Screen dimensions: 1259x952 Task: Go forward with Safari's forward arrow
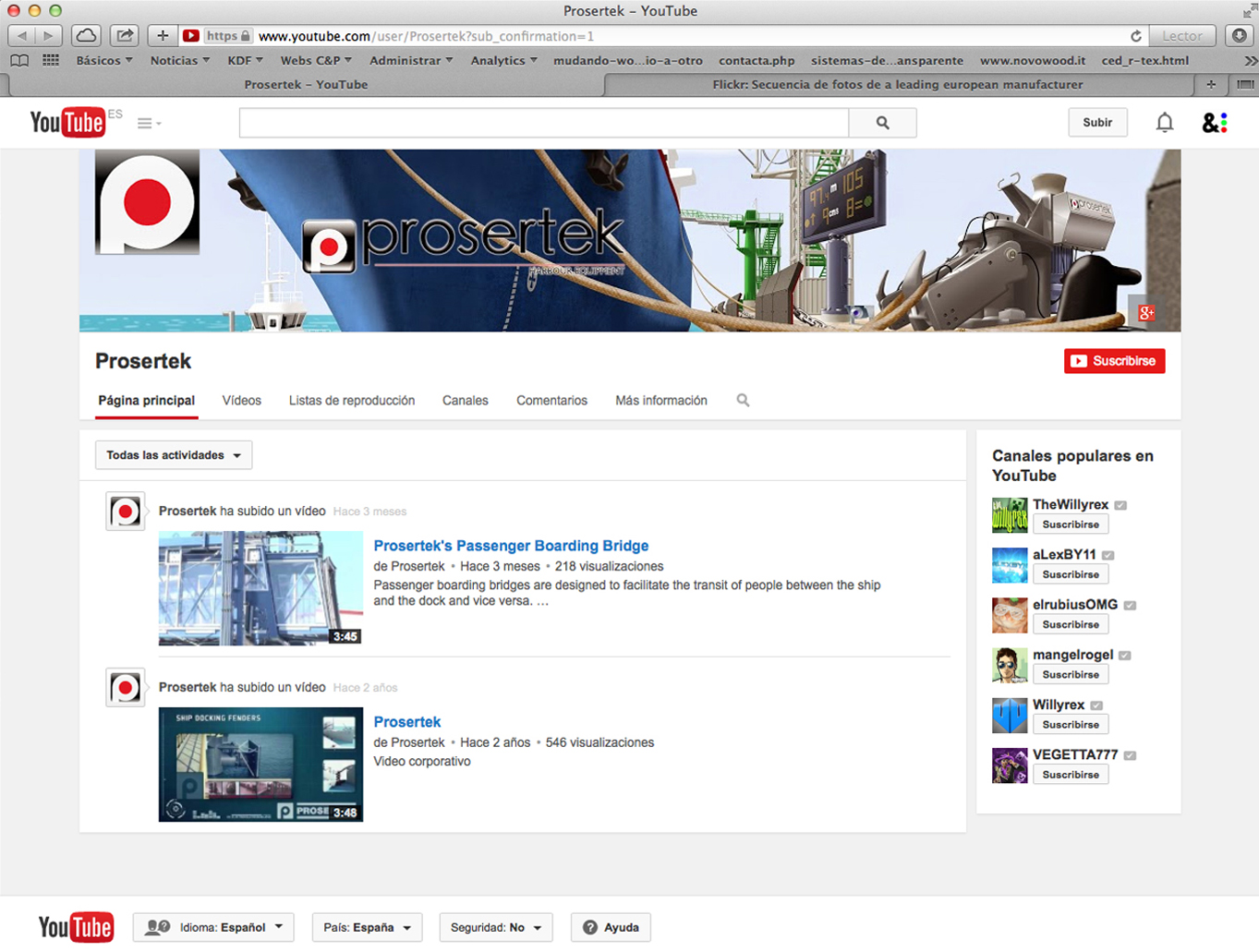tap(48, 35)
